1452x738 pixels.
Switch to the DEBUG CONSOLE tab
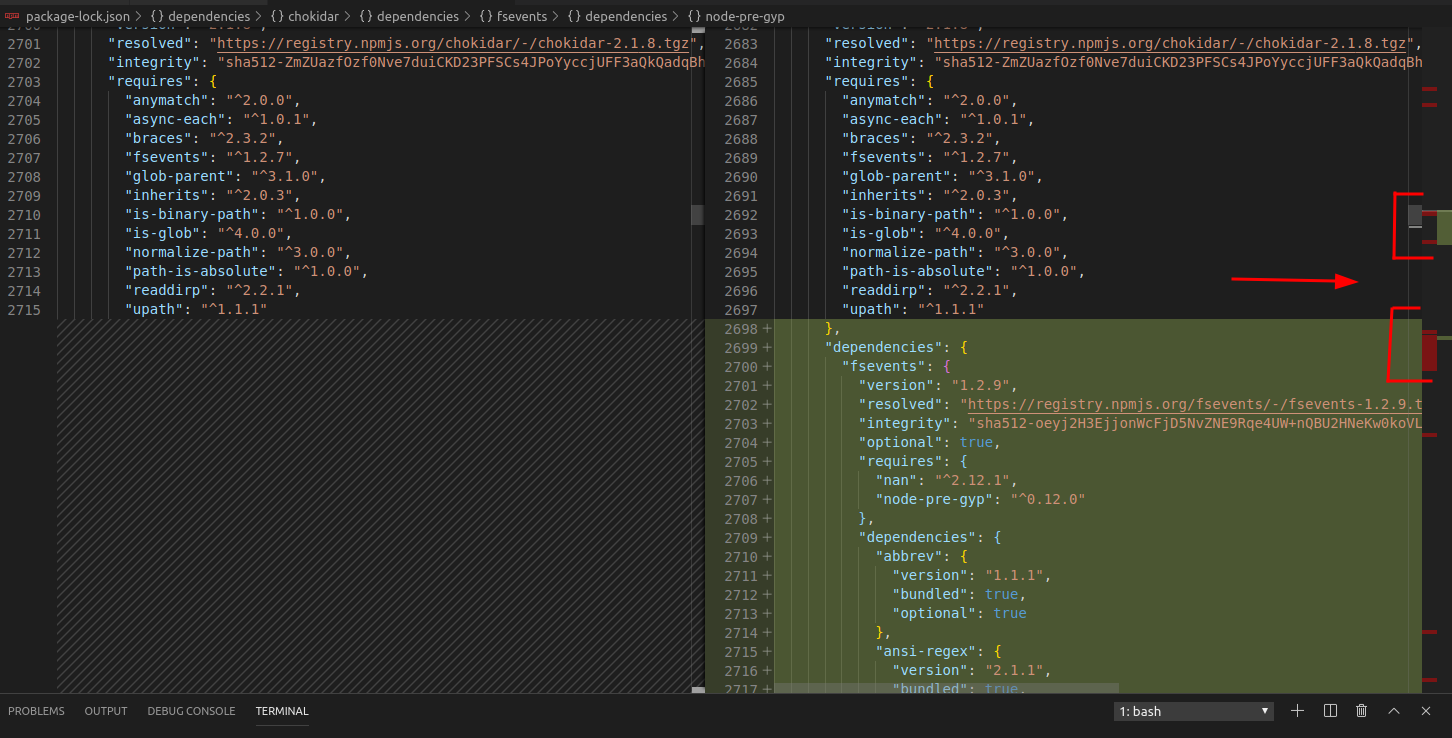191,711
